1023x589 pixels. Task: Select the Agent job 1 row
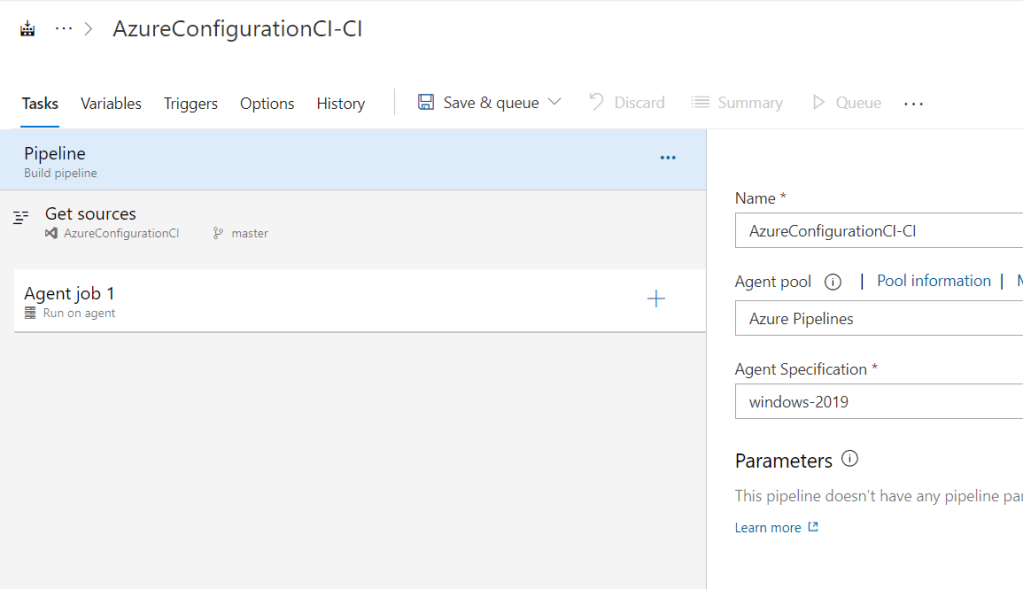(300, 301)
